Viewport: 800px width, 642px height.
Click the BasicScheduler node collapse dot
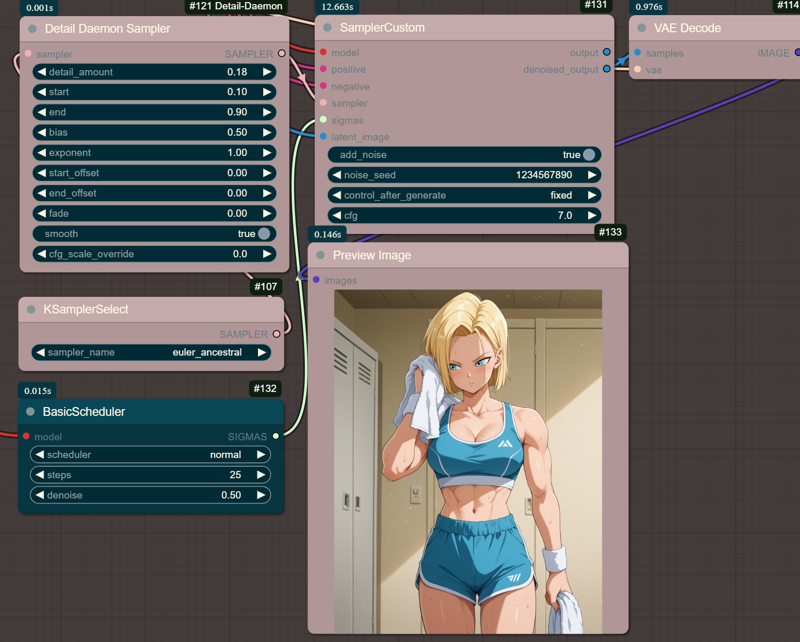click(x=32, y=412)
